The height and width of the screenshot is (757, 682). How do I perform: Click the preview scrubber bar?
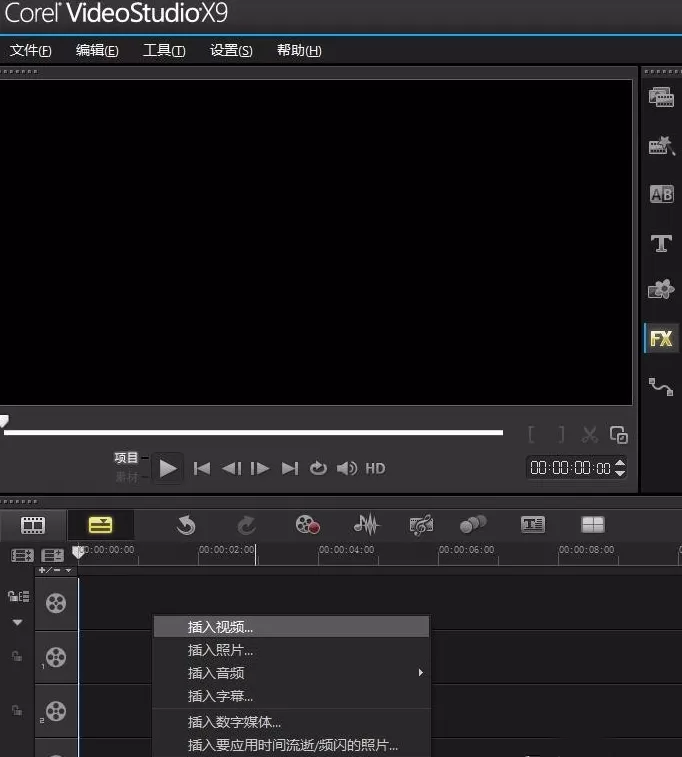253,433
